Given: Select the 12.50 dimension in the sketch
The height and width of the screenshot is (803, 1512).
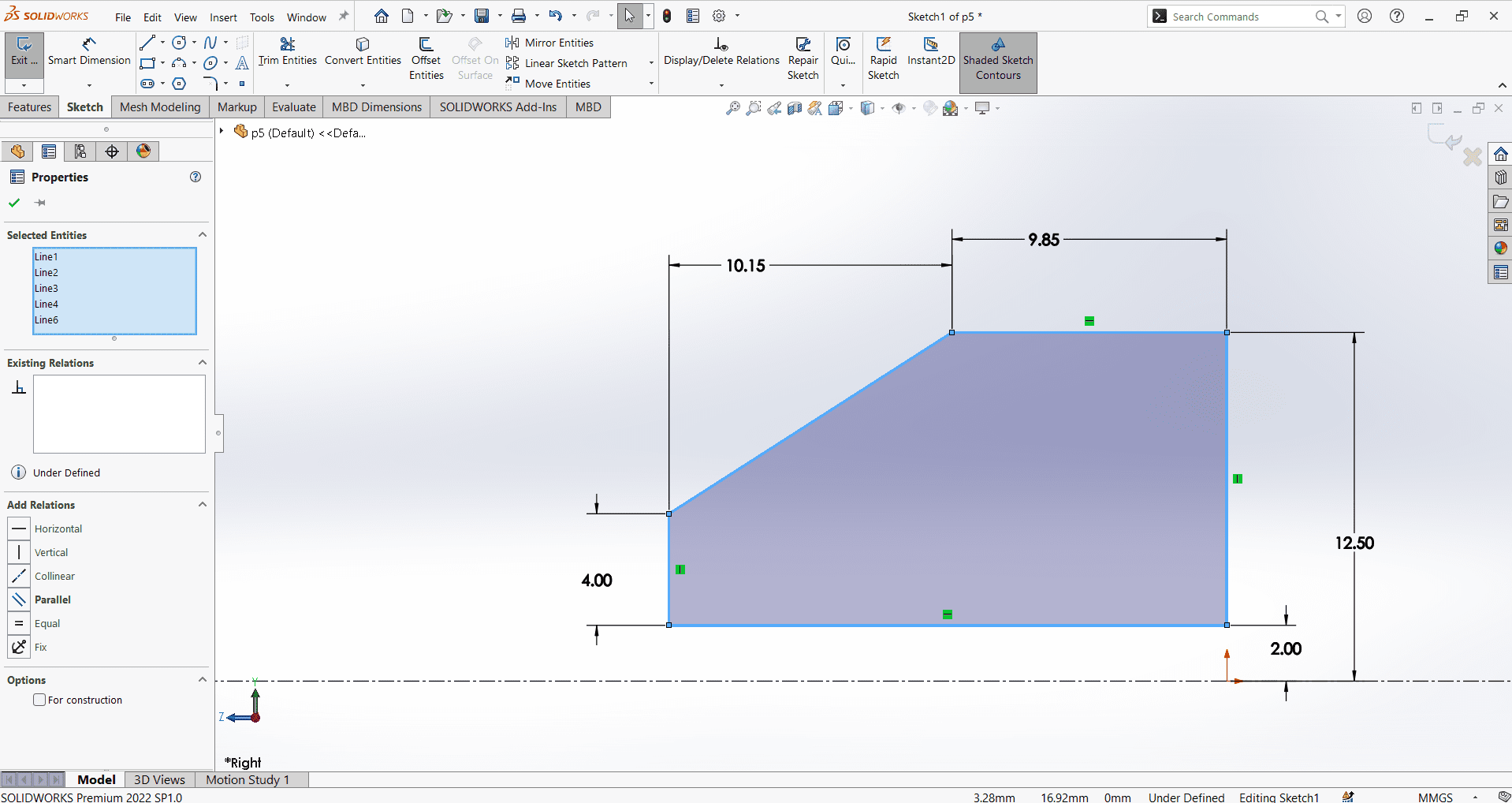Looking at the screenshot, I should click(1354, 543).
